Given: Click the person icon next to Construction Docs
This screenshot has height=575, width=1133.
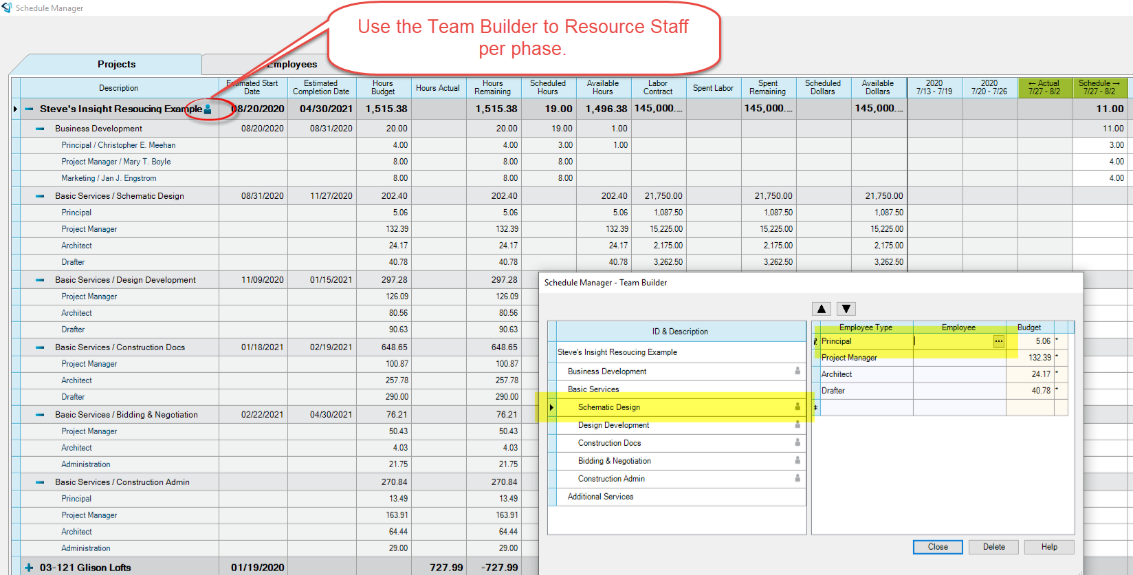Looking at the screenshot, I should 797,443.
